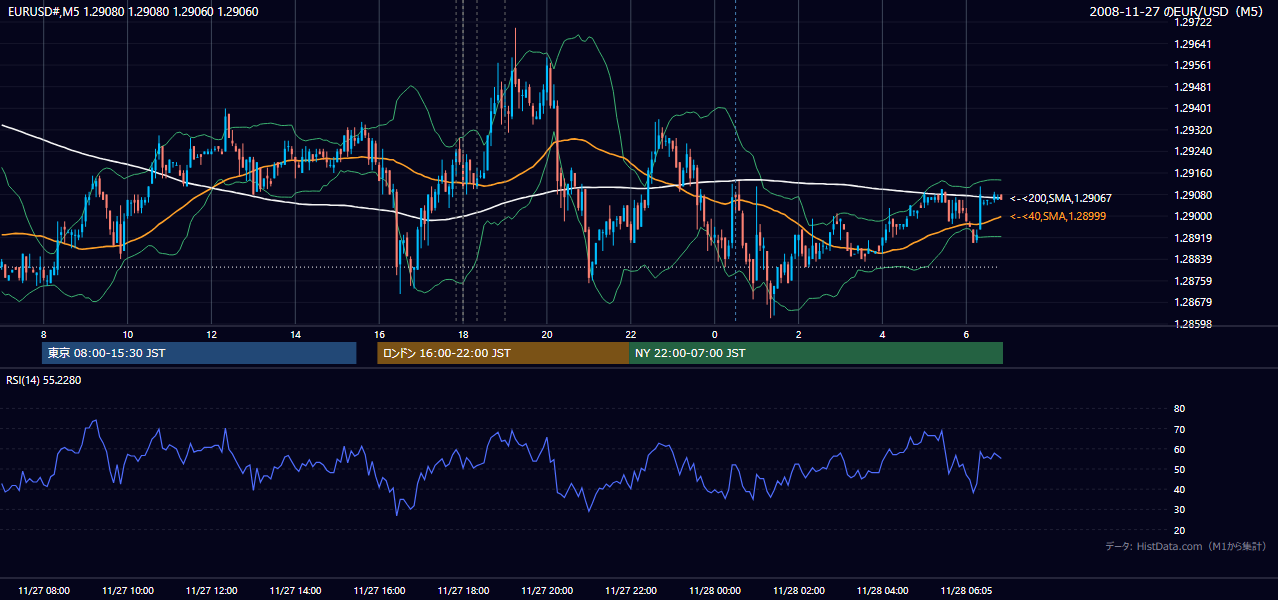This screenshot has width=1278, height=600.
Task: Click hour tick 12 under price chart
Action: pyautogui.click(x=212, y=333)
